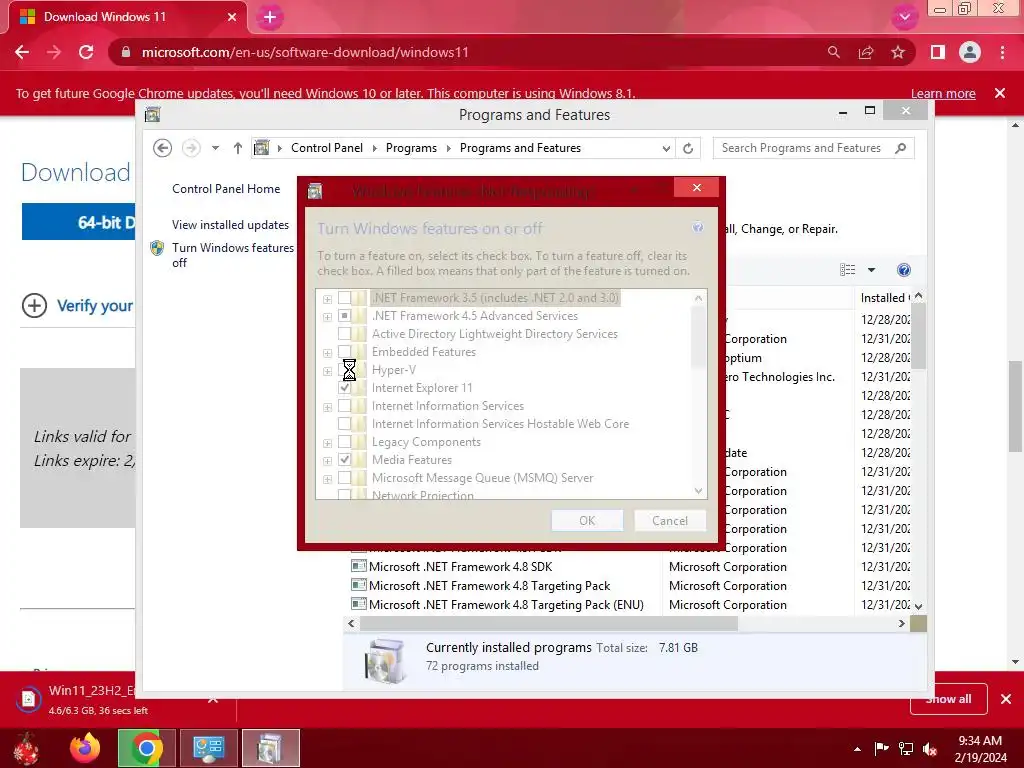Image resolution: width=1024 pixels, height=768 pixels.
Task: Click Show all downloads button
Action: (x=948, y=699)
